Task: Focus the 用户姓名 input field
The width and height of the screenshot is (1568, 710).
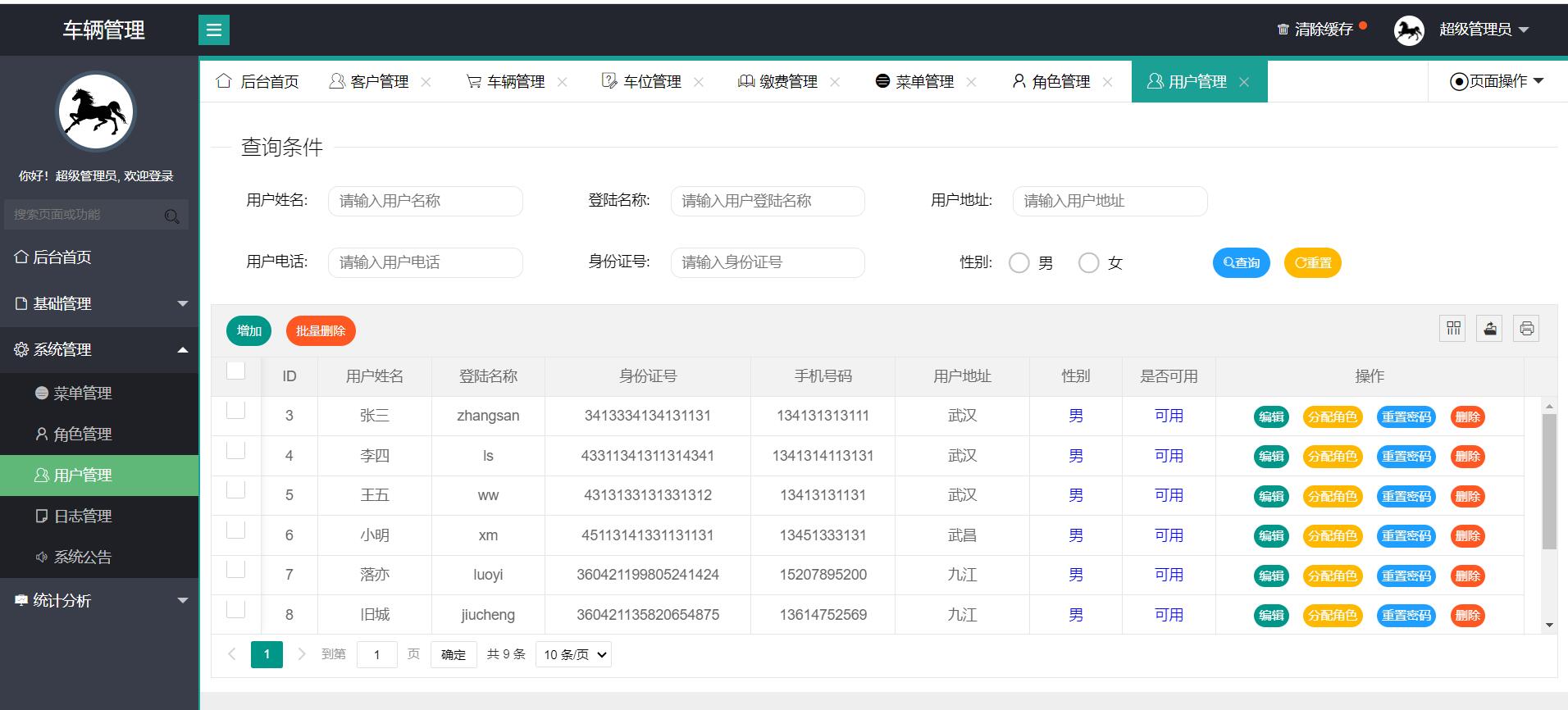Action: [x=425, y=201]
